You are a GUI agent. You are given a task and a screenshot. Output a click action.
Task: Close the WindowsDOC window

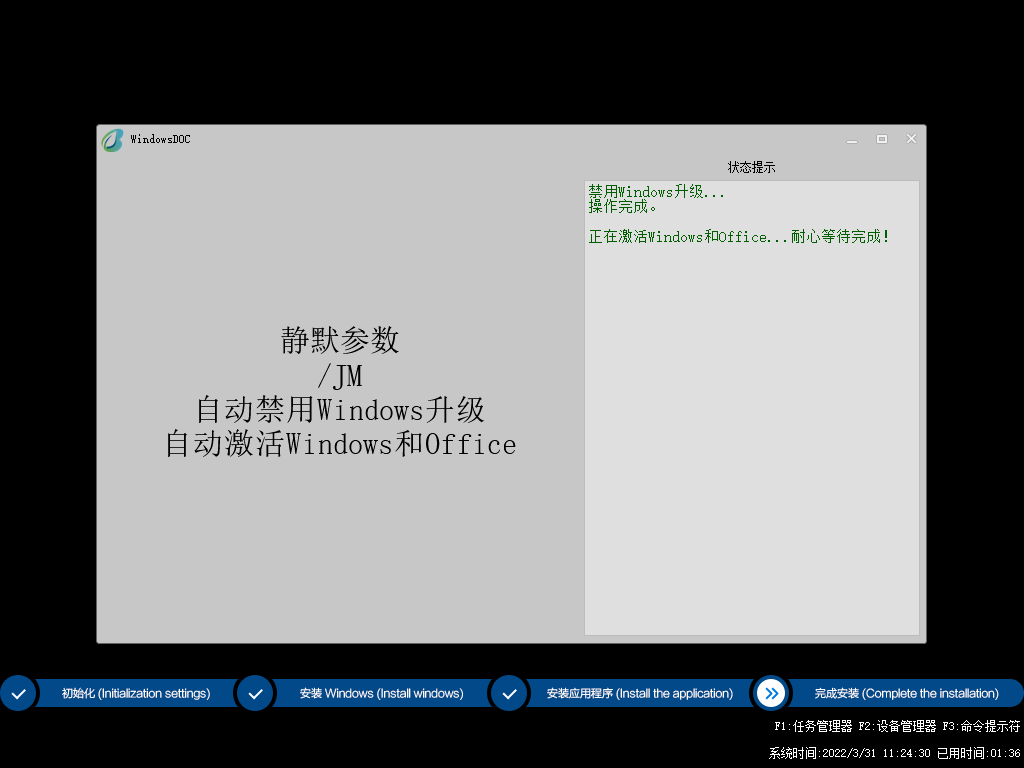pos(911,138)
